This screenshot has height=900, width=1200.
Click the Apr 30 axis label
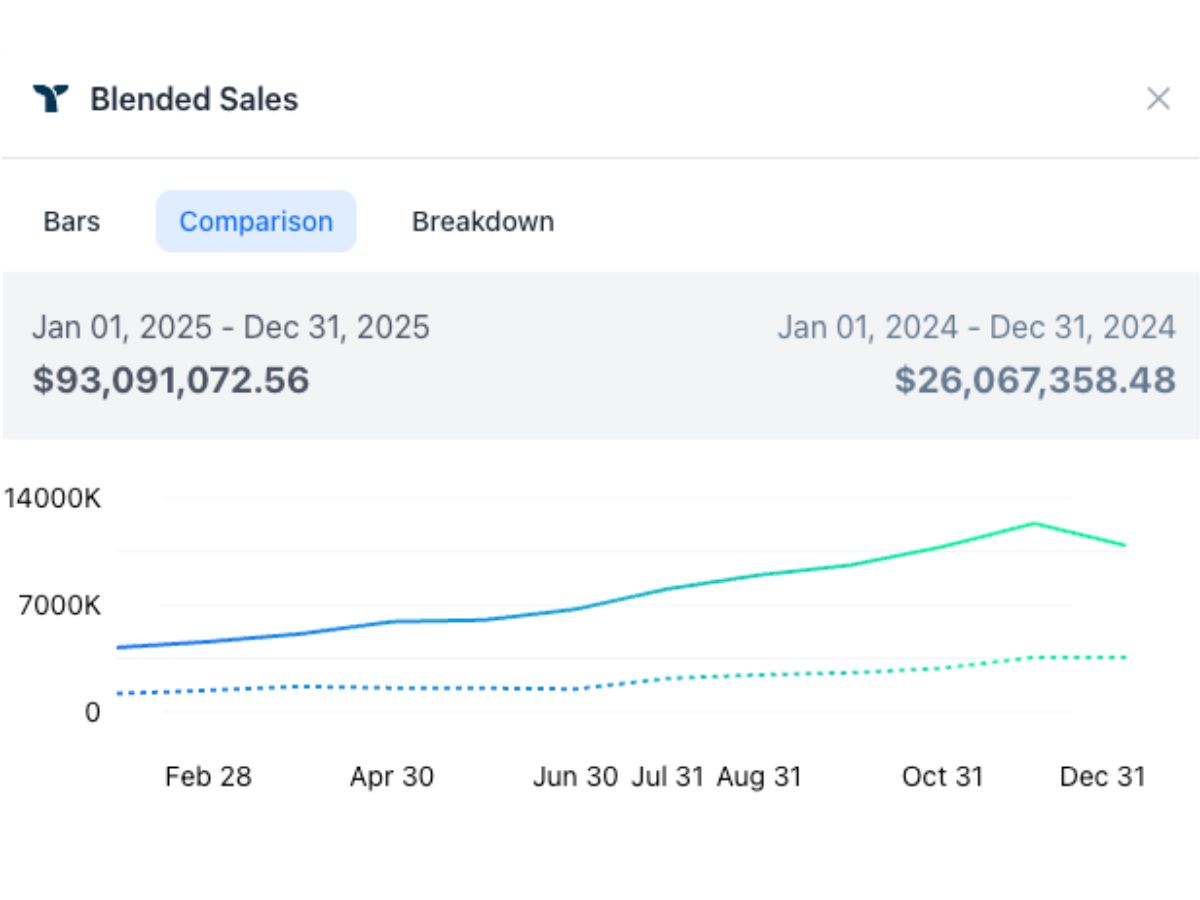tap(392, 776)
